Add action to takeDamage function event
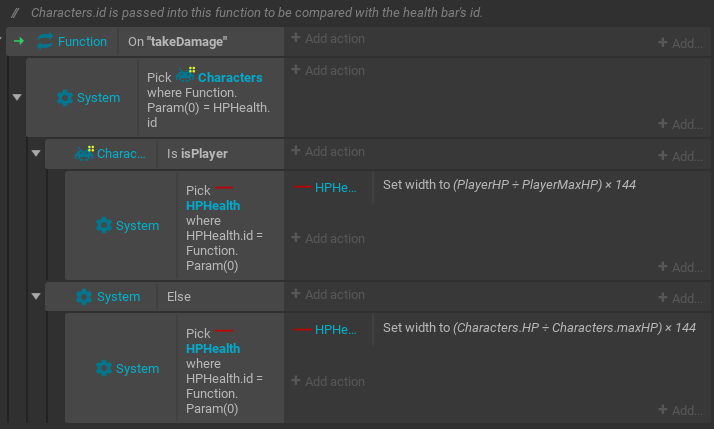 tap(328, 38)
